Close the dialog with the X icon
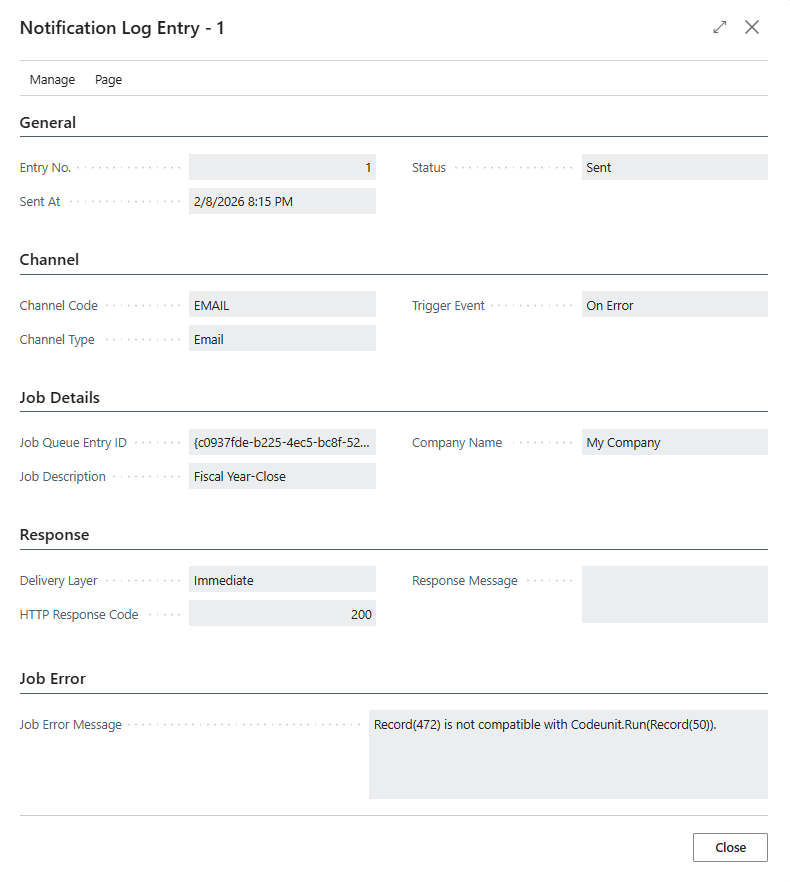 752,28
